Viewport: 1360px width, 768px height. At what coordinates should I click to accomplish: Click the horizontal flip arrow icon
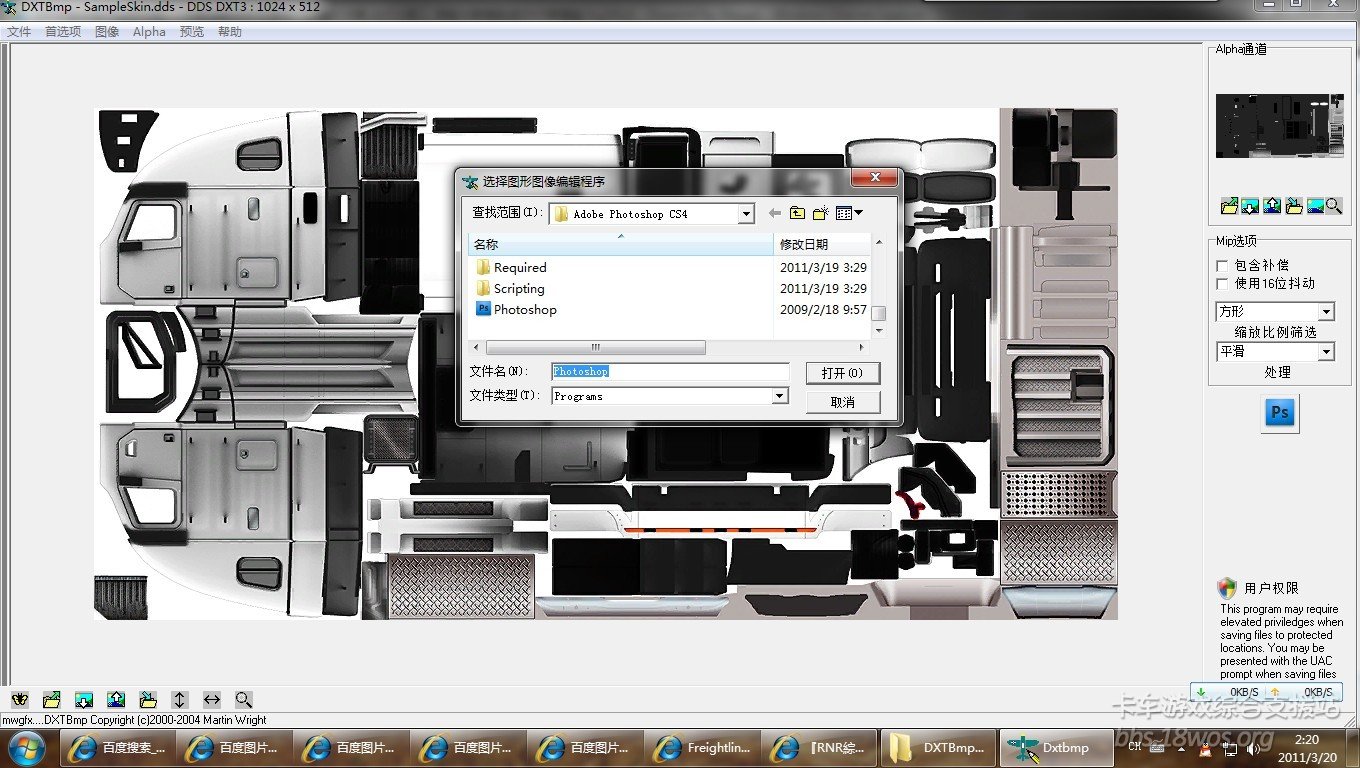point(212,700)
